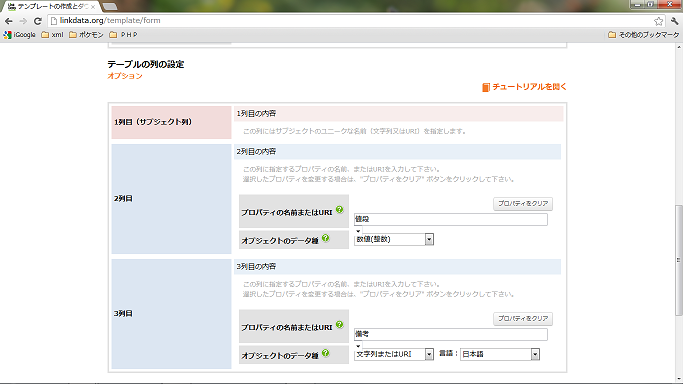Clear the property for column 3

pyautogui.click(x=523, y=319)
